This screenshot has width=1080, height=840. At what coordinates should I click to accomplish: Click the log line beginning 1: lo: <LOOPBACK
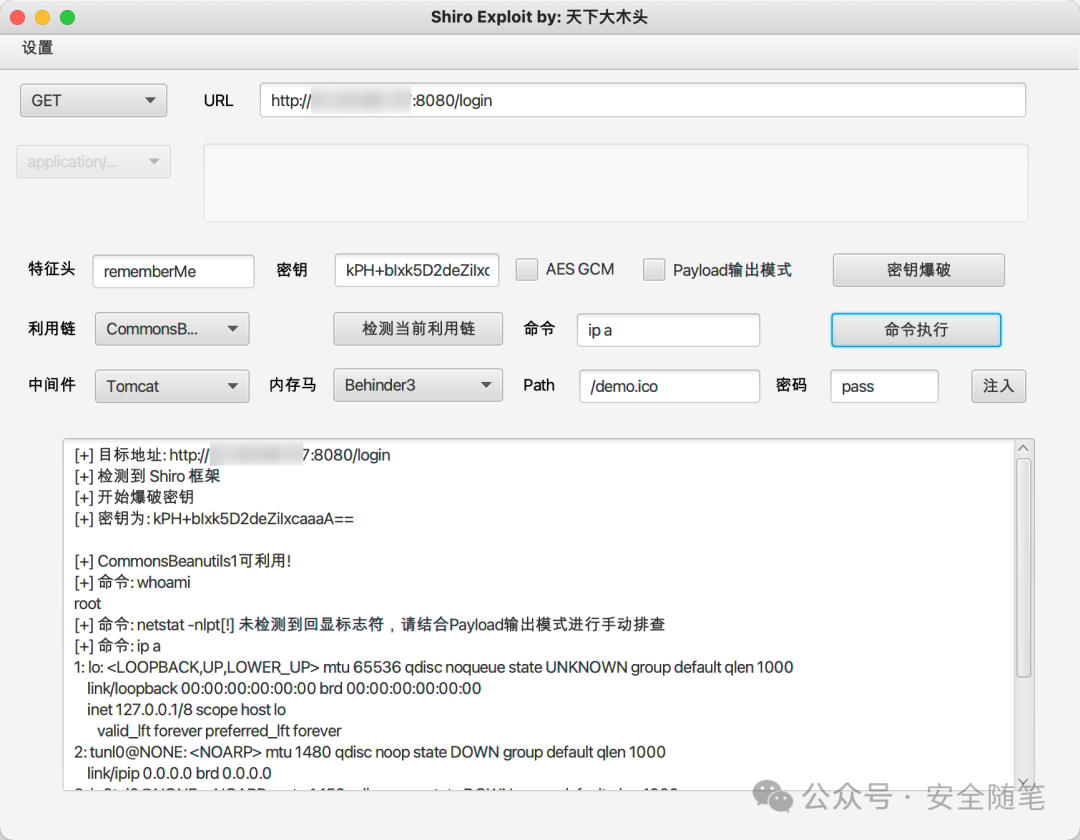click(x=433, y=667)
